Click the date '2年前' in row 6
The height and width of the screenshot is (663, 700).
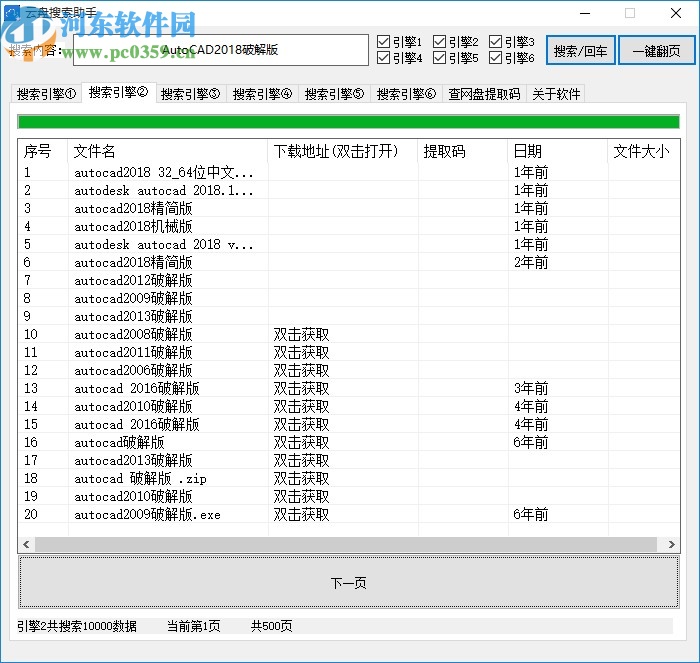[x=531, y=263]
